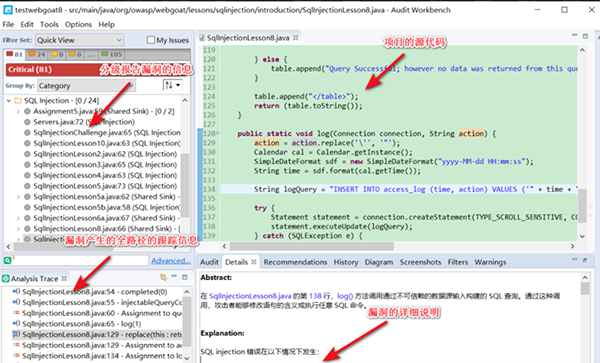The image size is (600, 363).
Task: Click the code editor horizontal scrollbar
Action: tap(311, 246)
